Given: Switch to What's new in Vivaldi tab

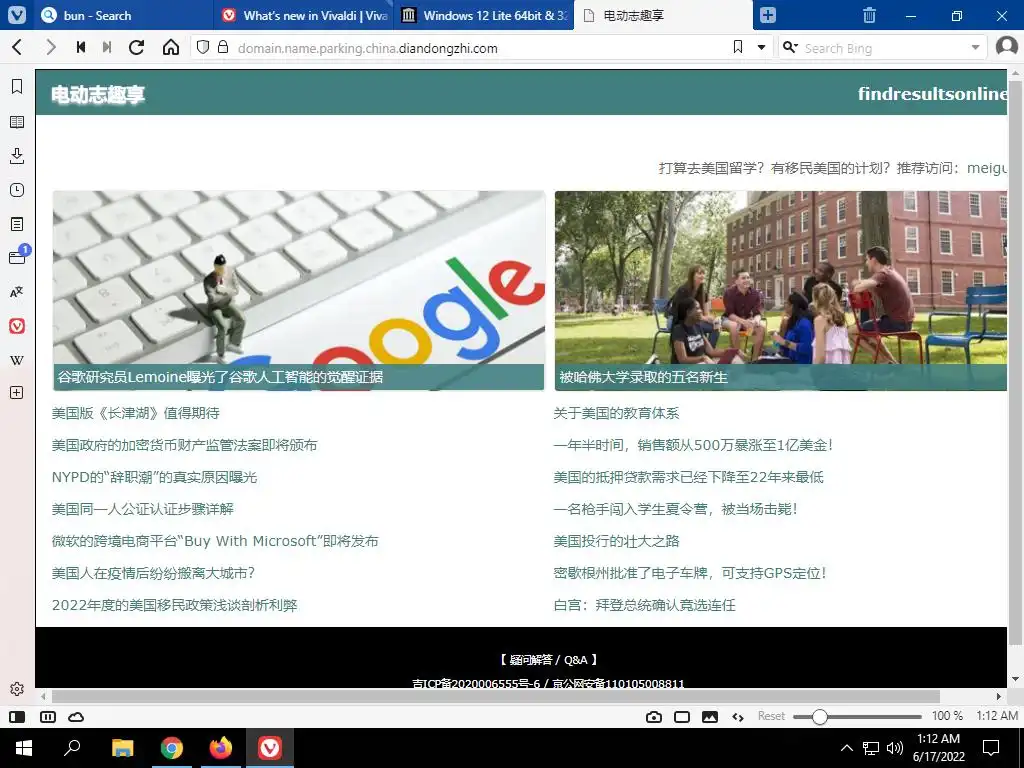Looking at the screenshot, I should (303, 15).
